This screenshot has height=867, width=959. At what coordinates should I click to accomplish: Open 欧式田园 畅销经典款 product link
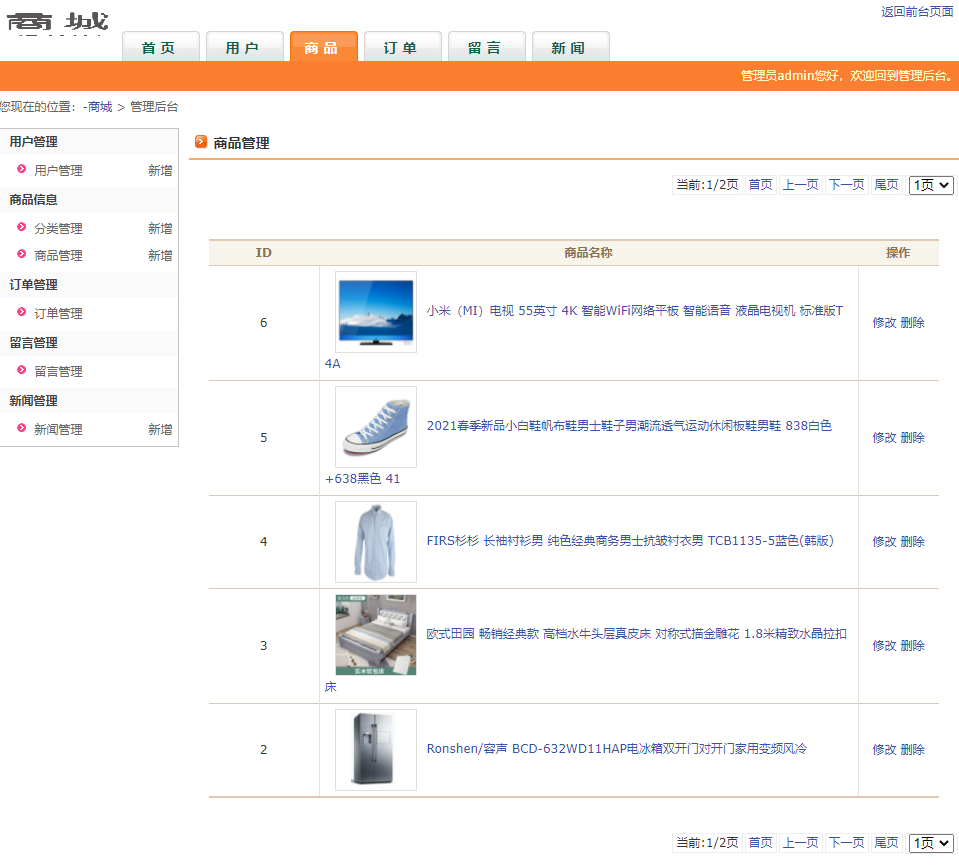click(x=637, y=633)
